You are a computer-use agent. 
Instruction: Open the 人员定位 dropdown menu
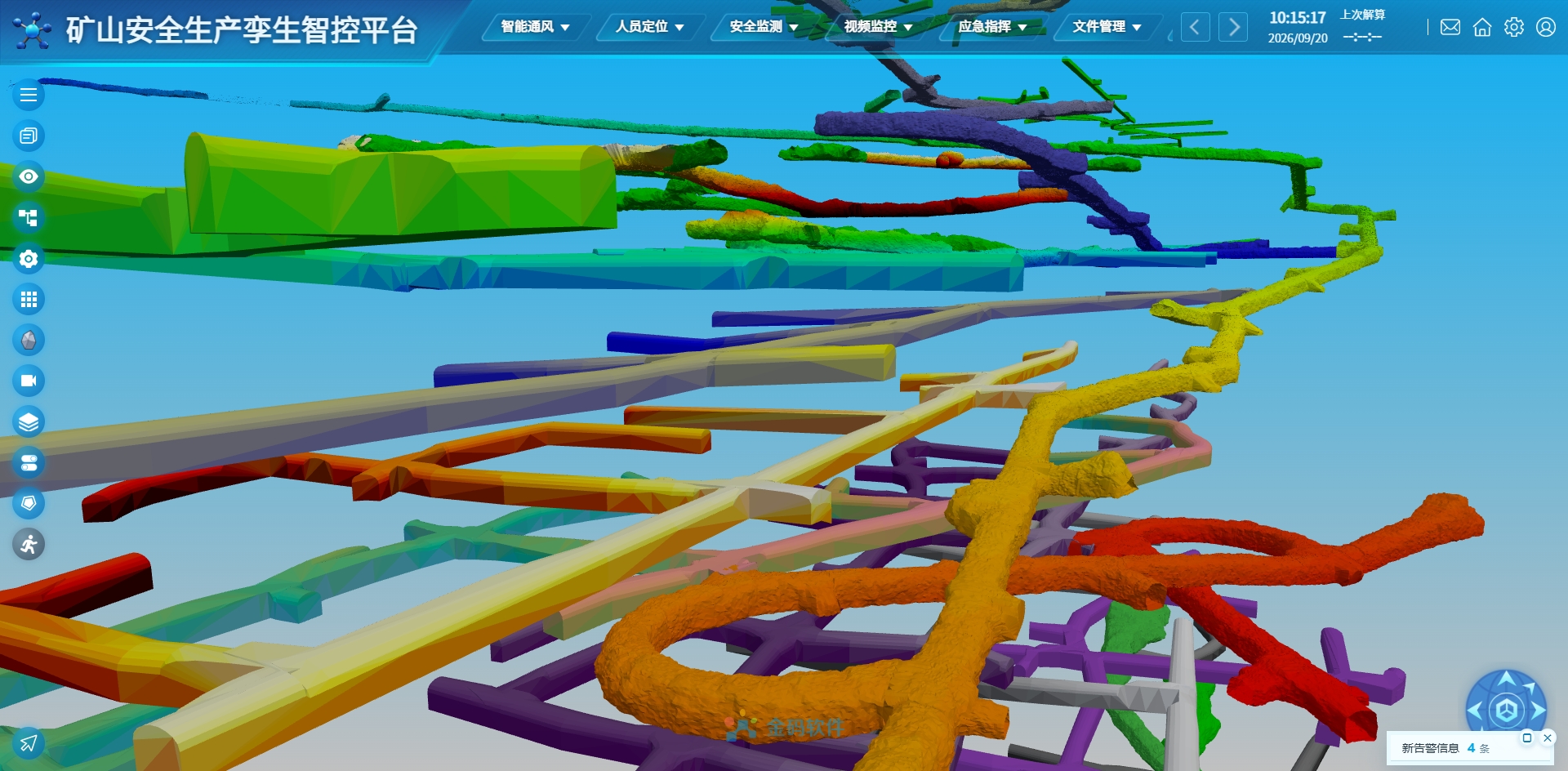(649, 27)
